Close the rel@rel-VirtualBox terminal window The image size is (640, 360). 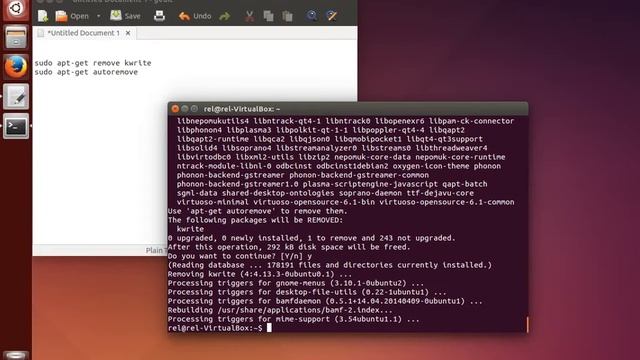(175, 109)
